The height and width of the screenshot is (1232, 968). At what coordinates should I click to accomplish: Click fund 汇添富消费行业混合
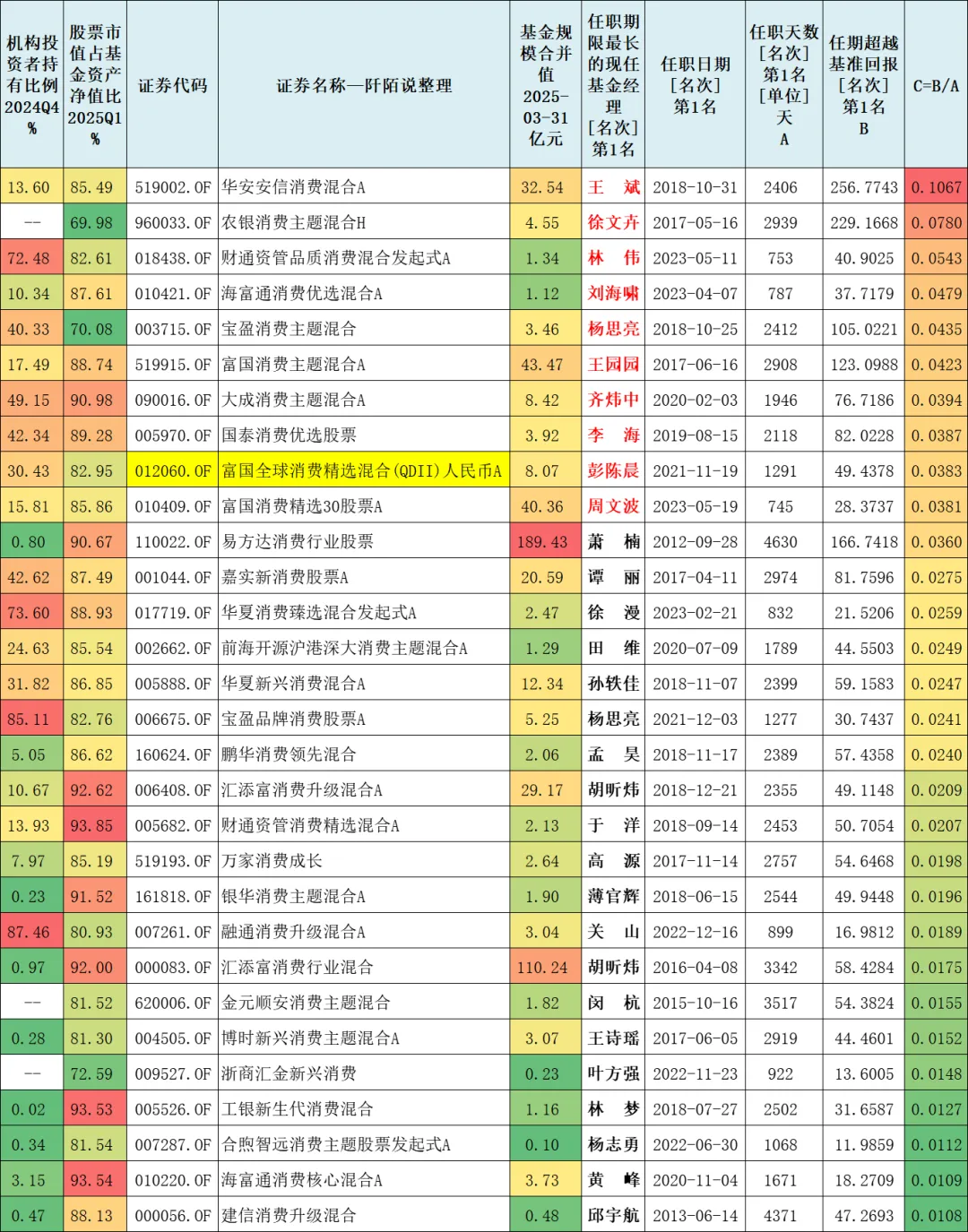click(298, 968)
